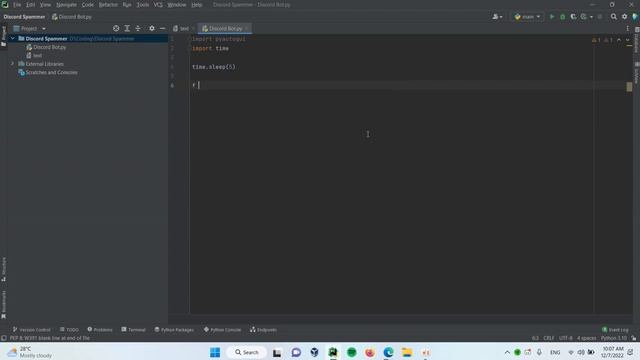This screenshot has width=640, height=360.
Task: Open the File menu
Action: coord(17,5)
